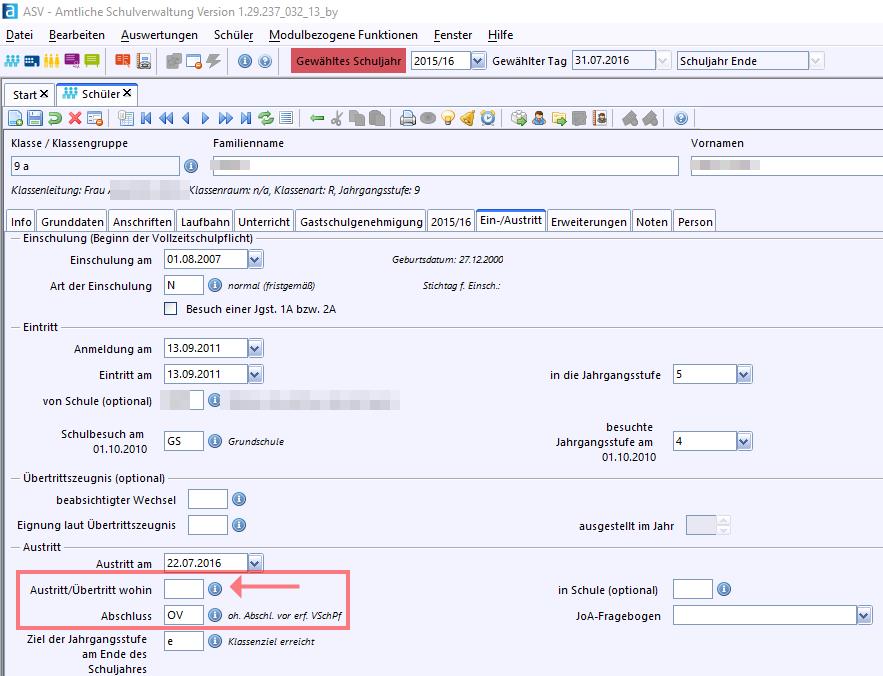
Task: Click the help question mark icon in top toolbar
Action: [x=265, y=61]
